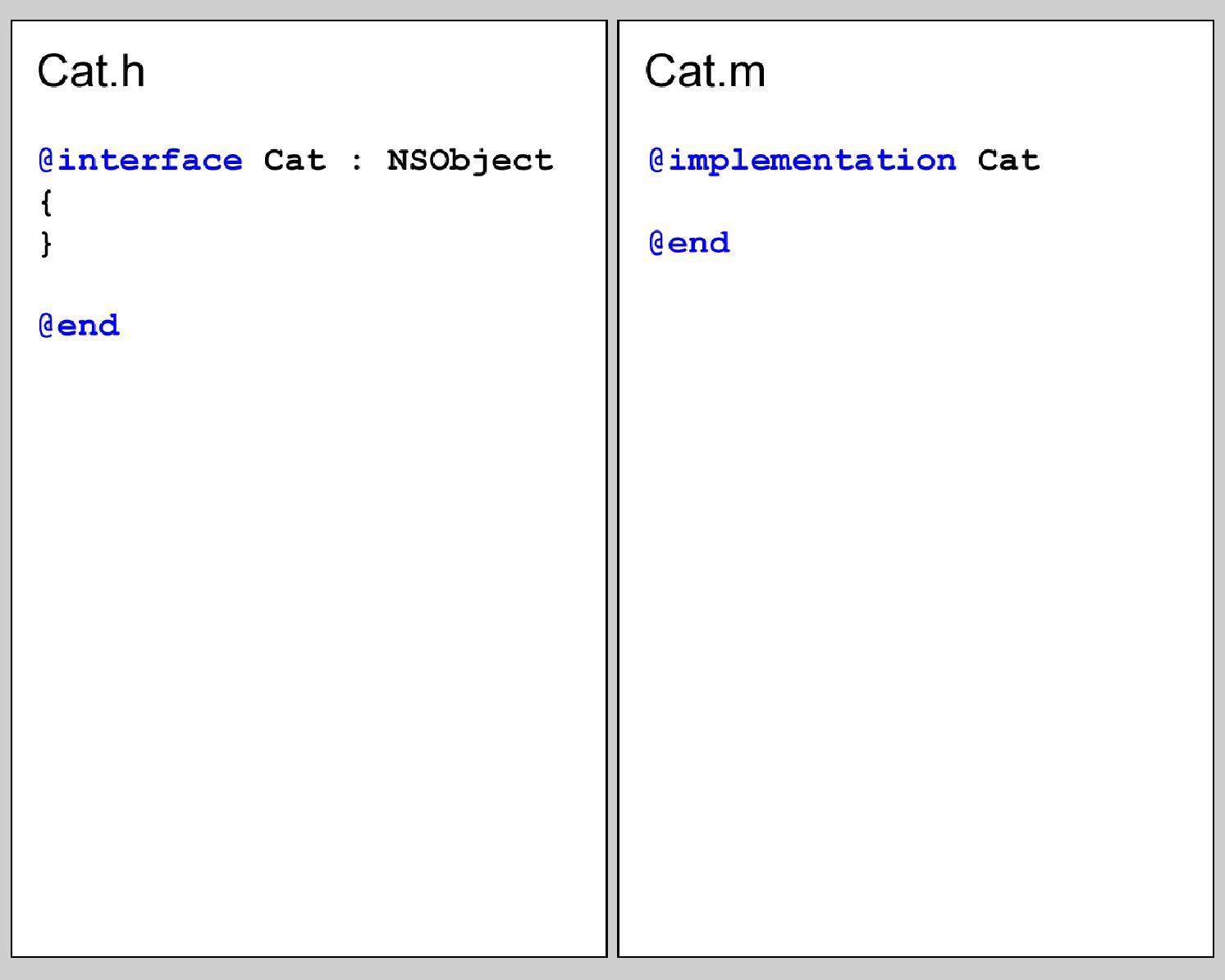Select the @implementation keyword

click(802, 160)
